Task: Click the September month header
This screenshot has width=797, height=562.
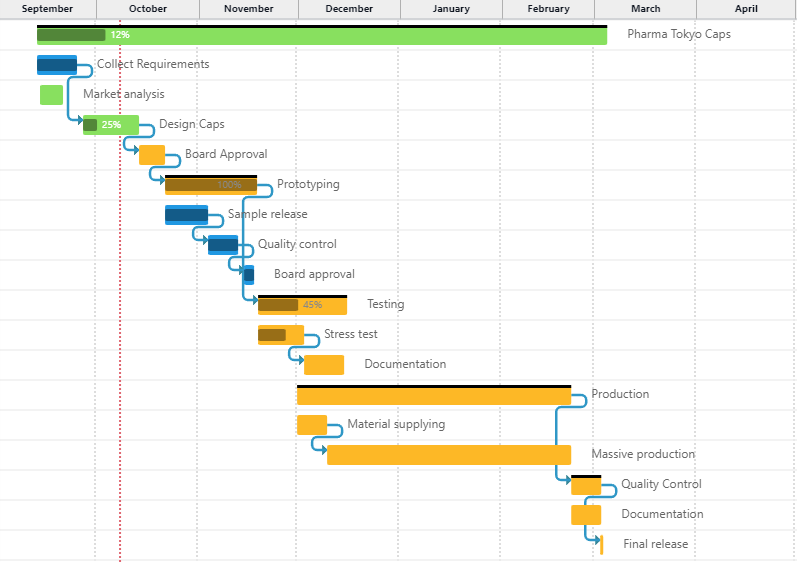Action: pos(47,9)
